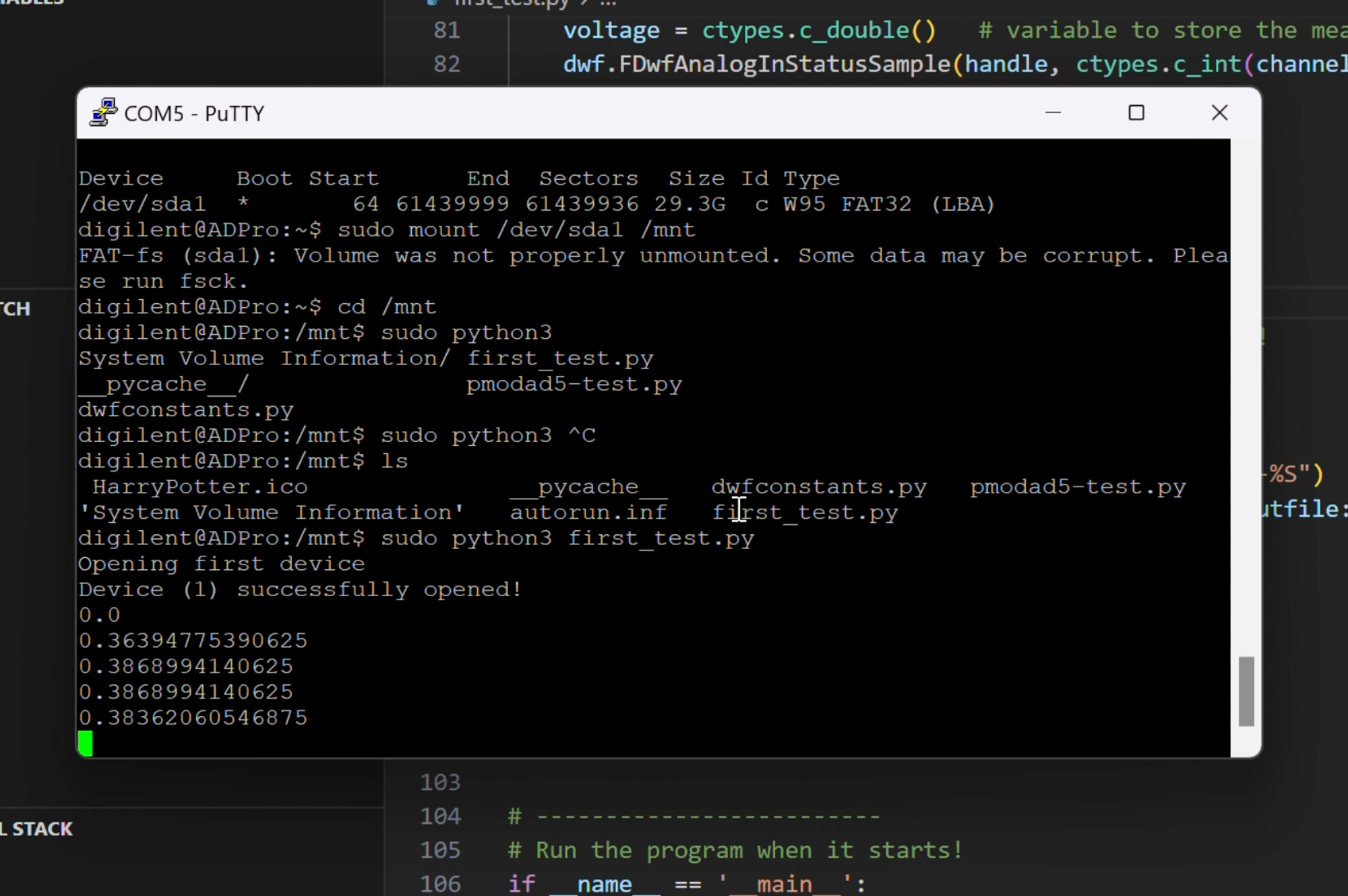1348x896 pixels.
Task: Click the green terminal cursor block
Action: pyautogui.click(x=84, y=742)
